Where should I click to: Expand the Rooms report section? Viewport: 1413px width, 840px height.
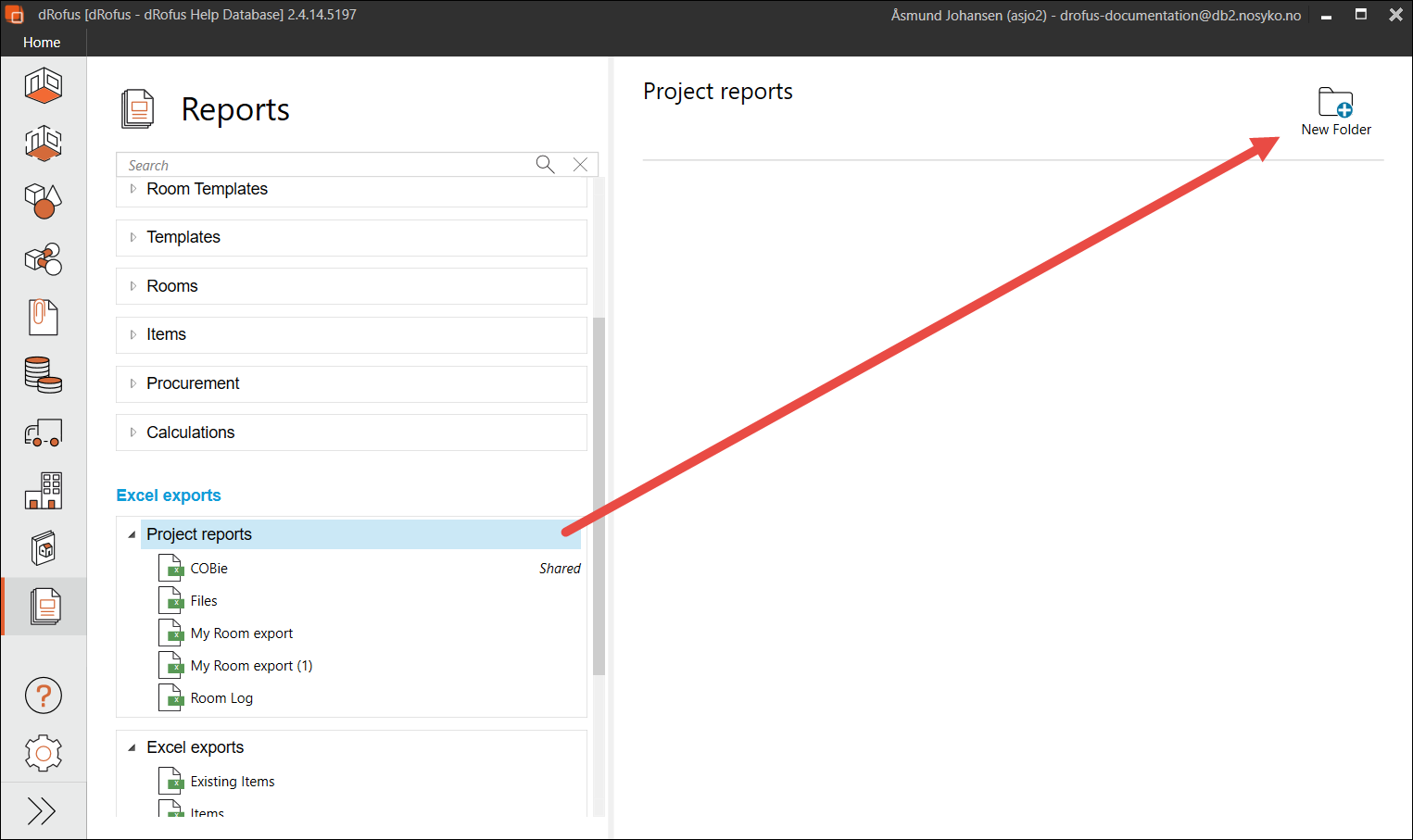pos(133,286)
